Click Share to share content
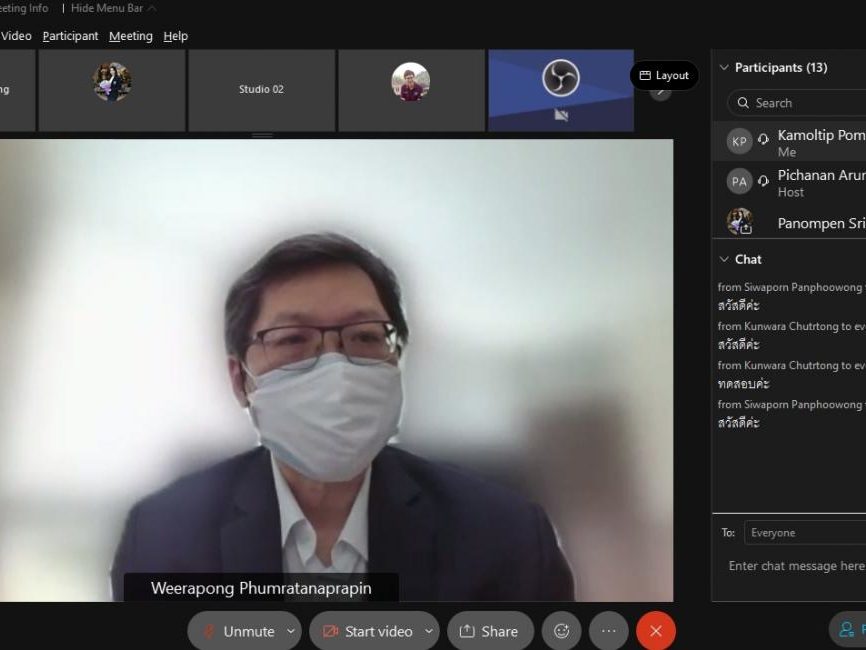The width and height of the screenshot is (866, 650). (490, 631)
